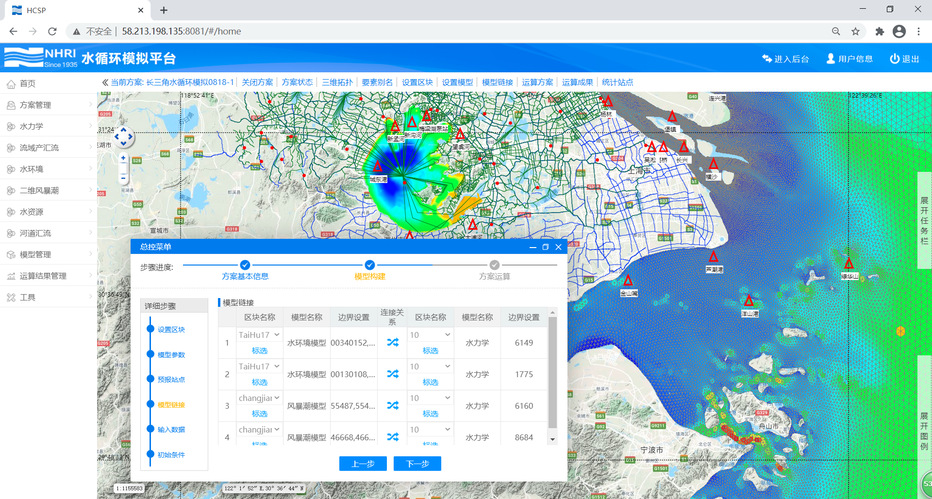This screenshot has height=499, width=932.
Task: Select the 输入数据 detailed step
Action: pyautogui.click(x=171, y=429)
